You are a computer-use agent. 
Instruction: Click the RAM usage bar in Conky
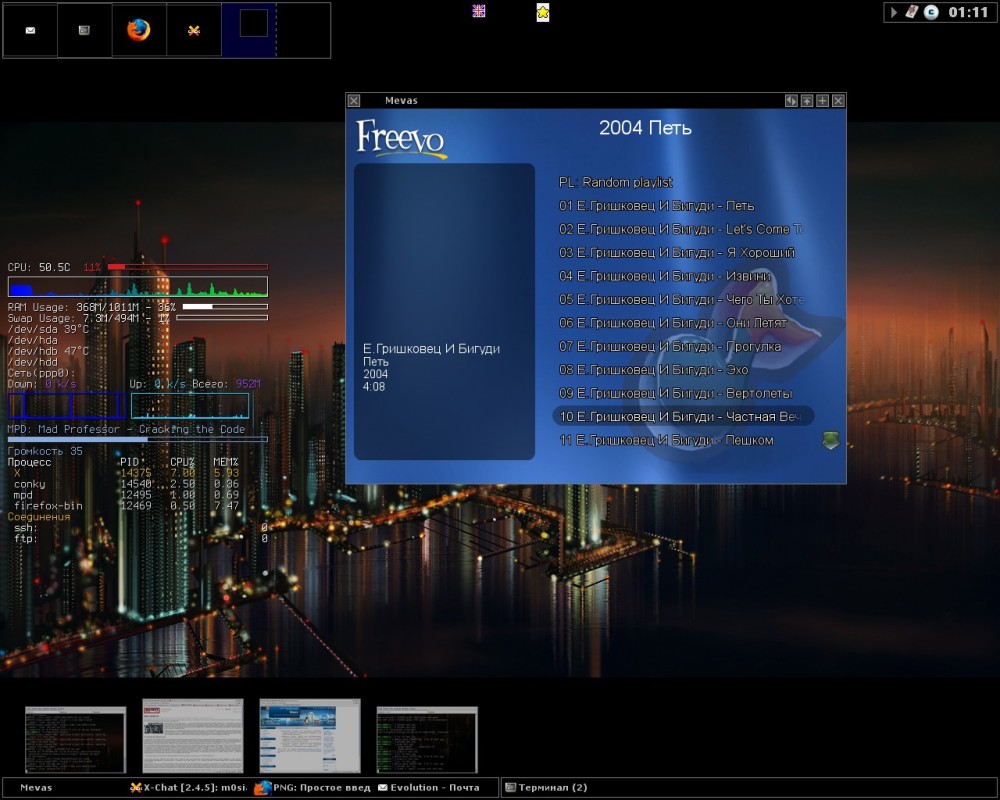point(225,307)
